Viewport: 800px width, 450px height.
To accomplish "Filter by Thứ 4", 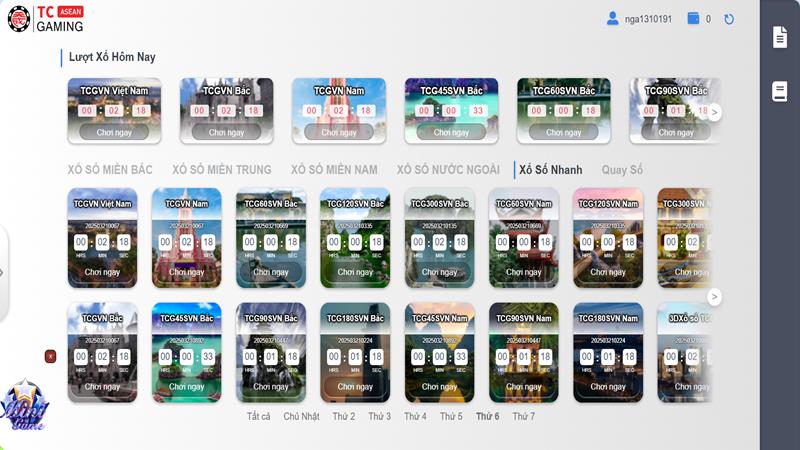I will [x=415, y=416].
